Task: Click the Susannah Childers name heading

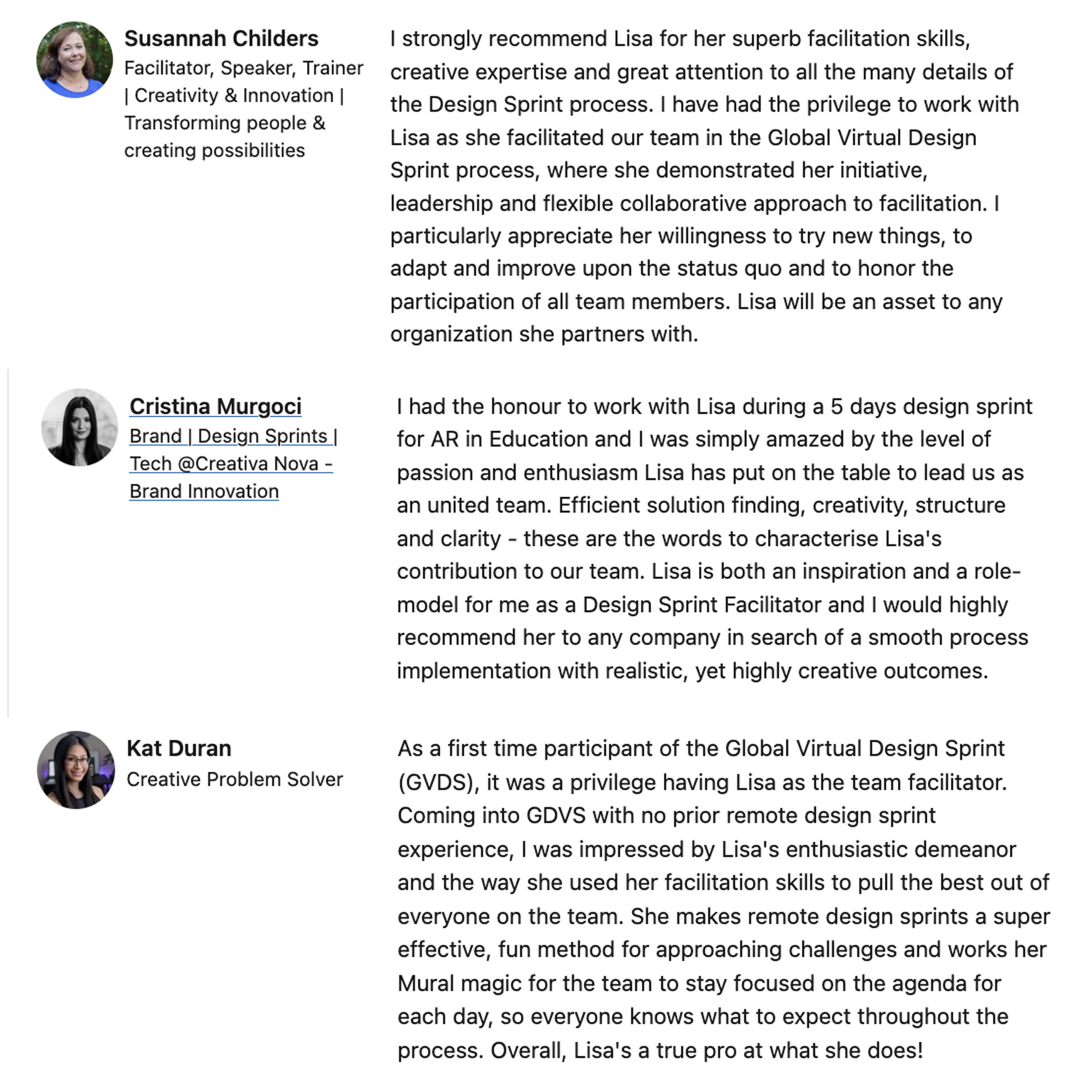Action: pos(221,39)
